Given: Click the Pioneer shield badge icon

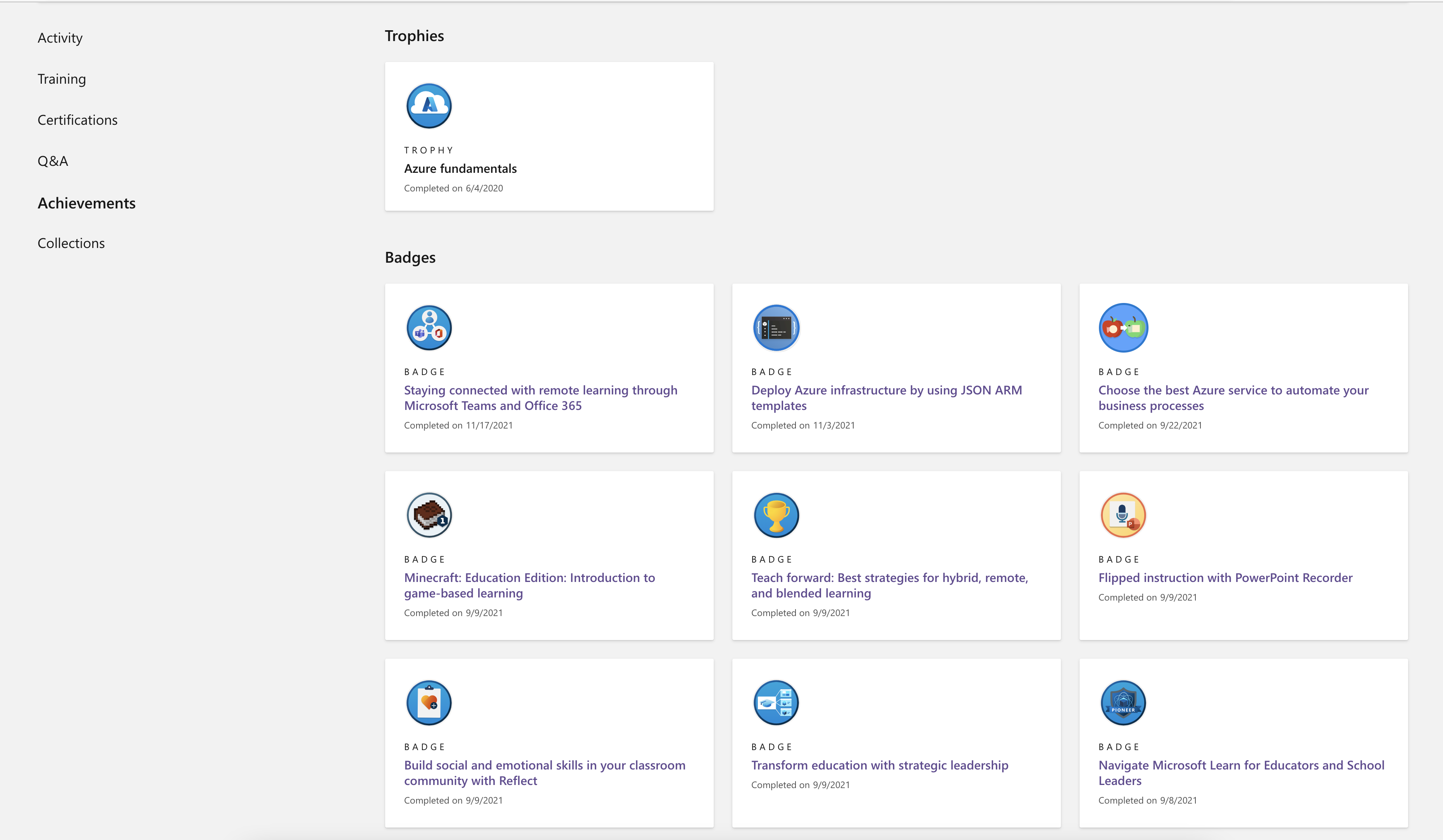Looking at the screenshot, I should point(1123,702).
